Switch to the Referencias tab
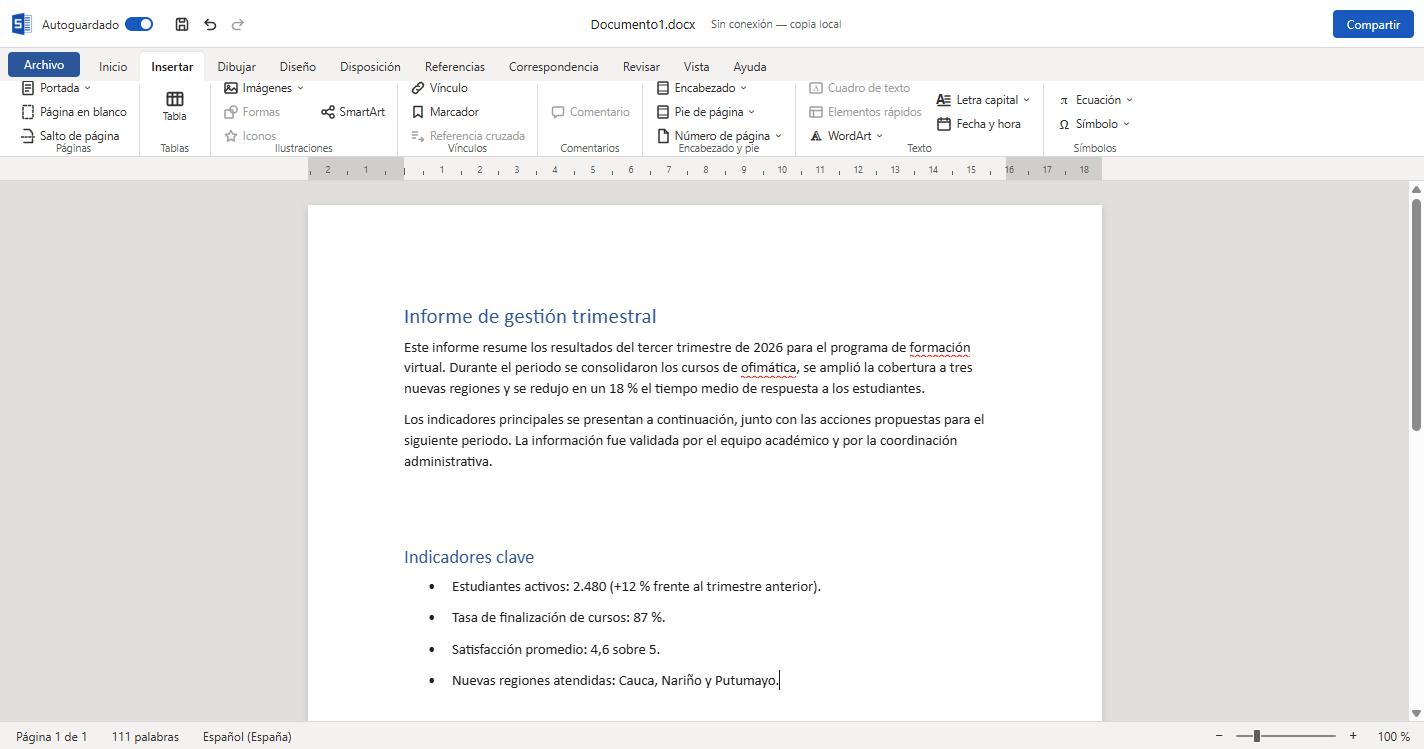The width and height of the screenshot is (1424, 749). (x=455, y=67)
